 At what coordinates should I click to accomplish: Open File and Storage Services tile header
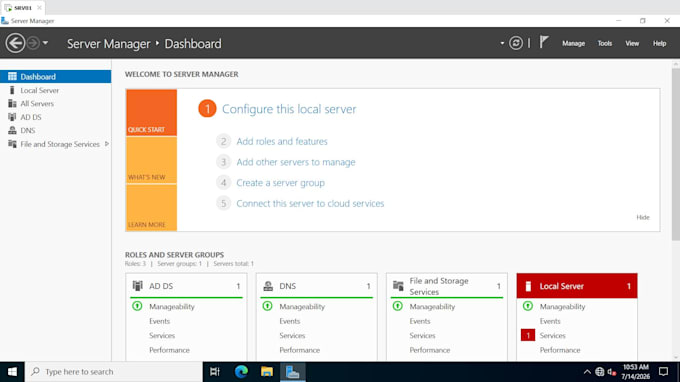click(447, 286)
